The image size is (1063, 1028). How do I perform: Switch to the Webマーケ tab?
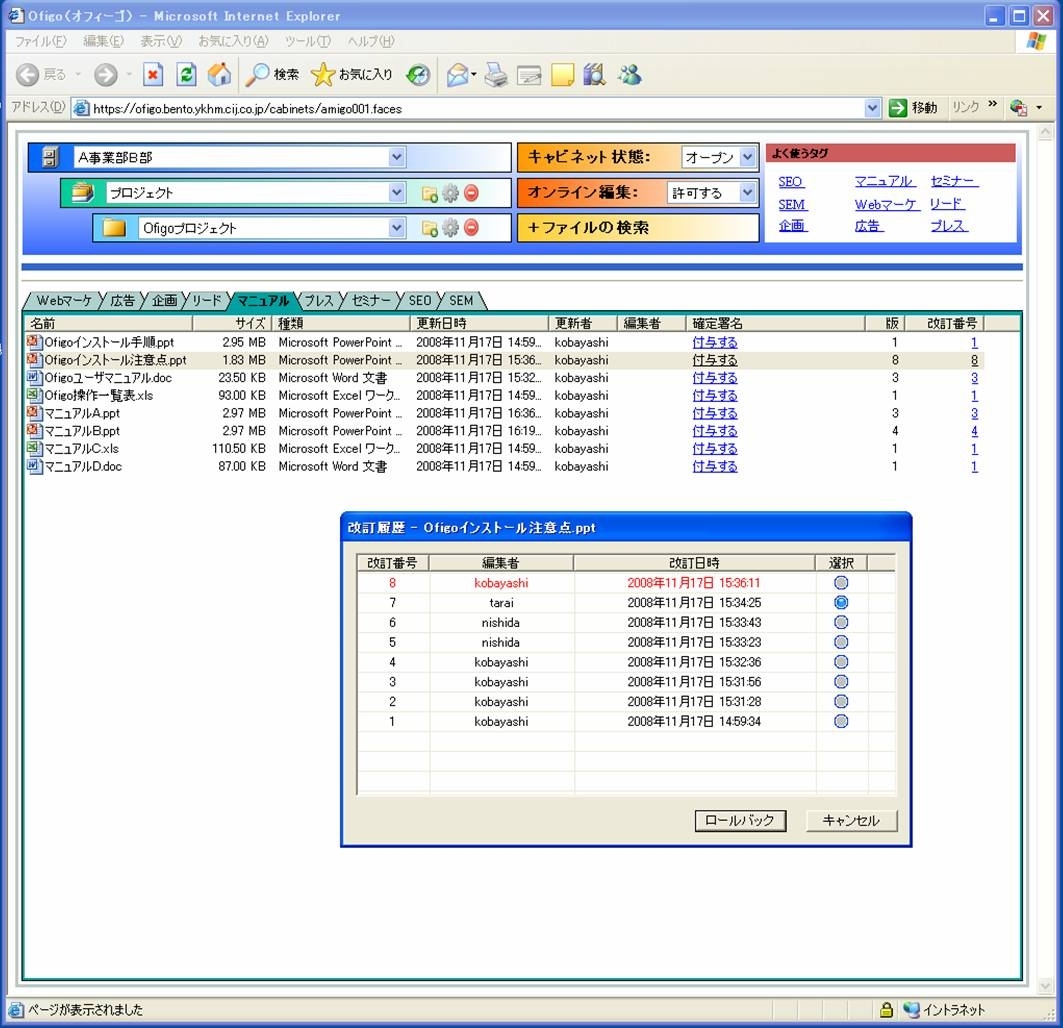pyautogui.click(x=64, y=300)
